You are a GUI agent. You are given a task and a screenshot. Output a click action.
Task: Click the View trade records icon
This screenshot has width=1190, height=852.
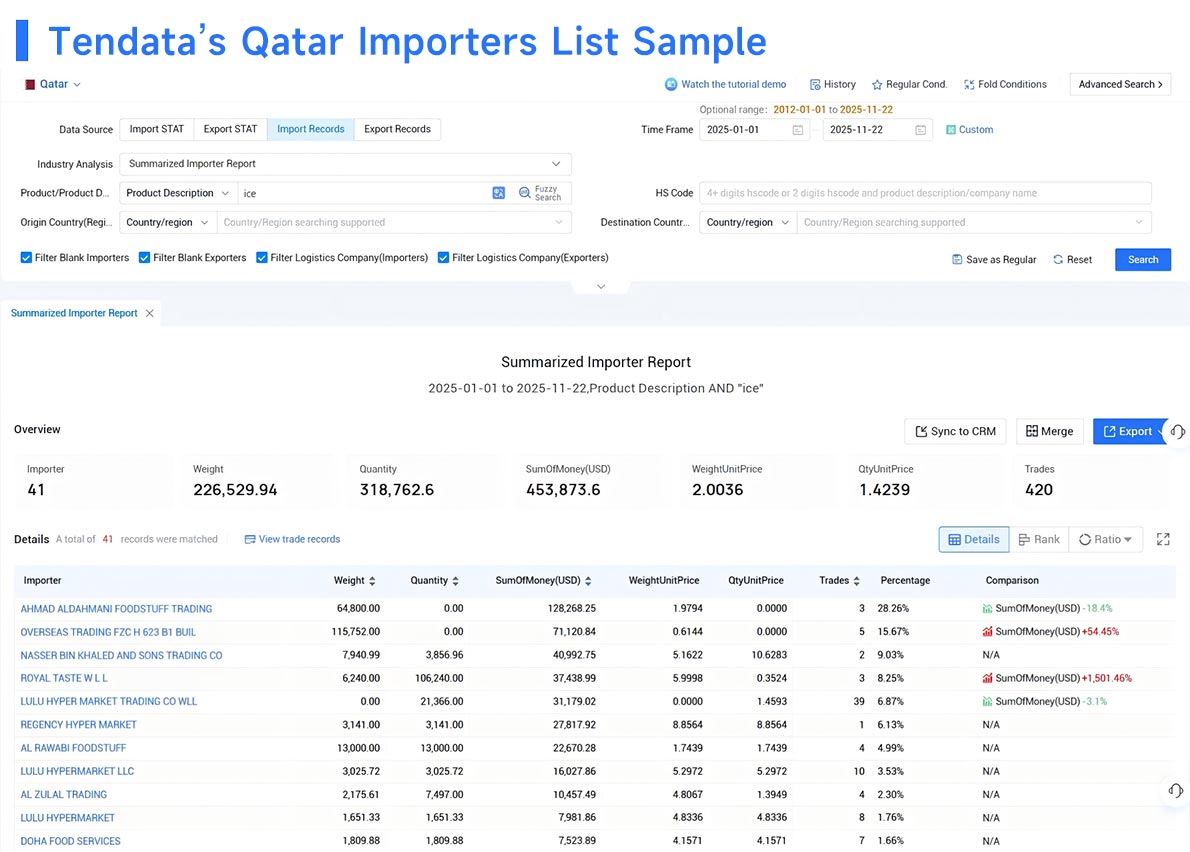point(250,539)
